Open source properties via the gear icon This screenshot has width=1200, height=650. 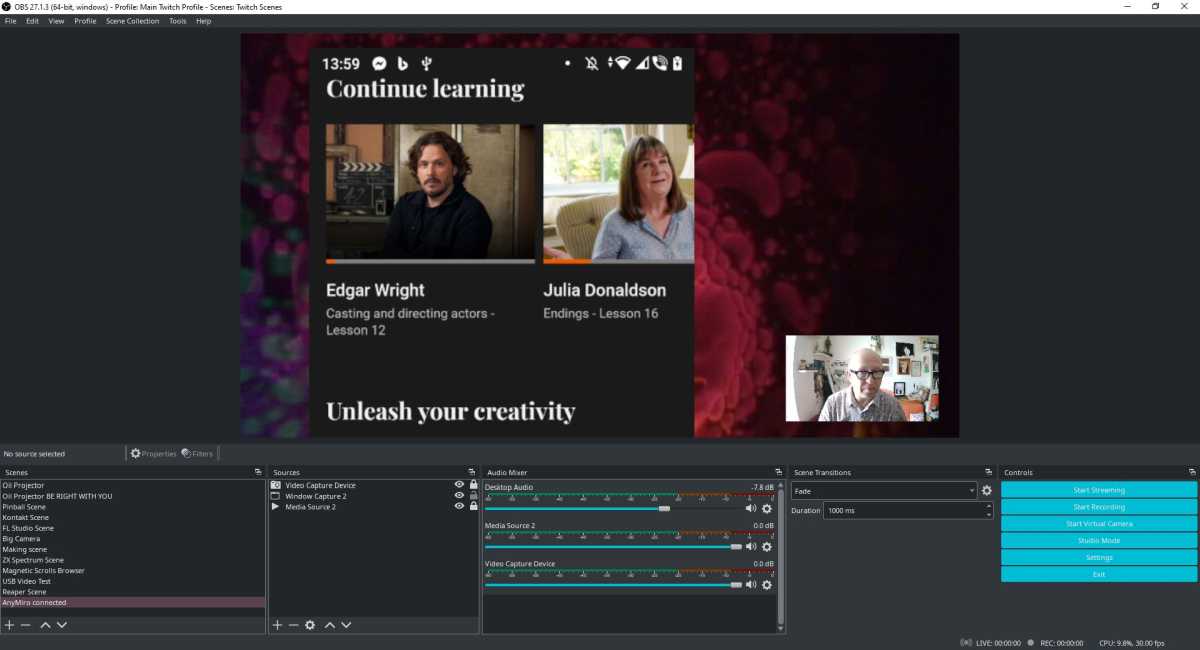[x=310, y=624]
